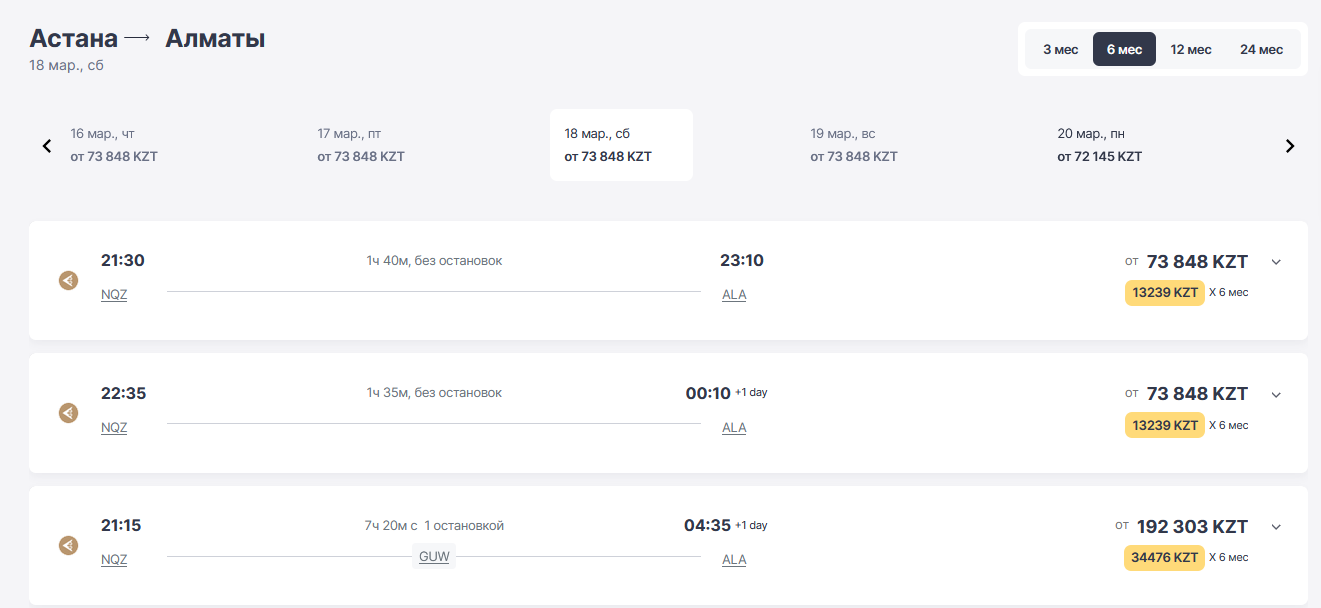
Task: Switch to the 20 мар., пн date
Action: tap(1100, 145)
